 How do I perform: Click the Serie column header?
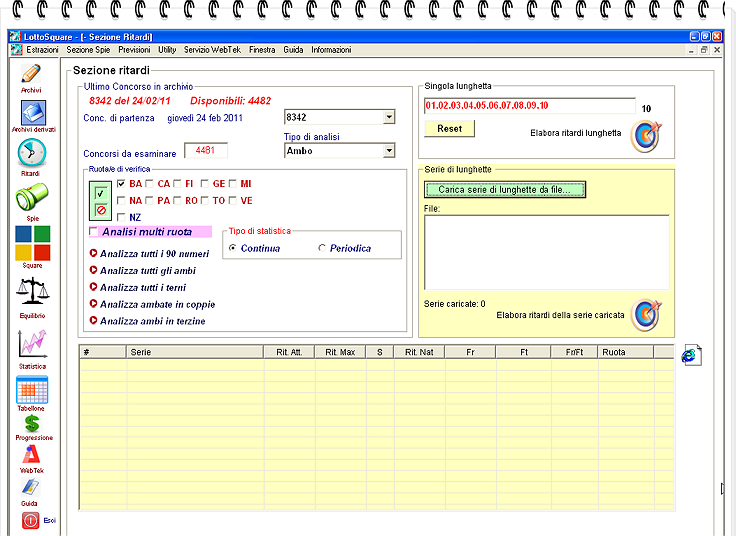[195, 352]
